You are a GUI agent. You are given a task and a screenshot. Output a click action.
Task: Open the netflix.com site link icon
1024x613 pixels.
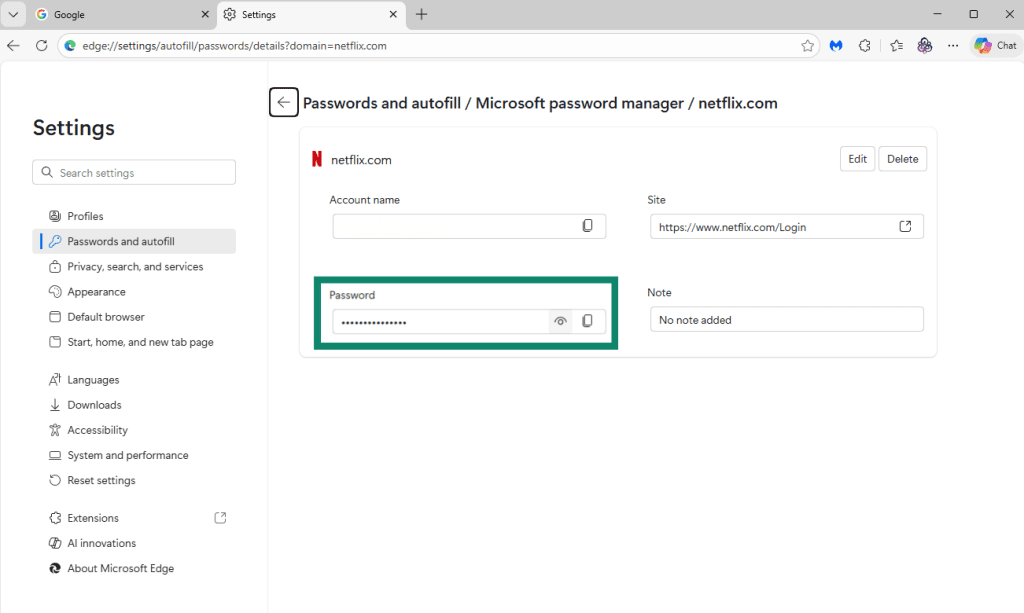click(x=905, y=227)
